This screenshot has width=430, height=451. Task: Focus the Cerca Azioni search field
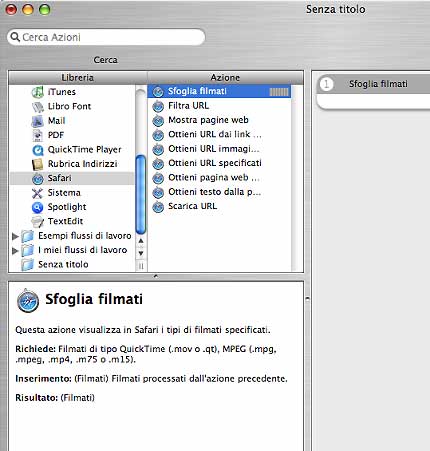tap(106, 37)
